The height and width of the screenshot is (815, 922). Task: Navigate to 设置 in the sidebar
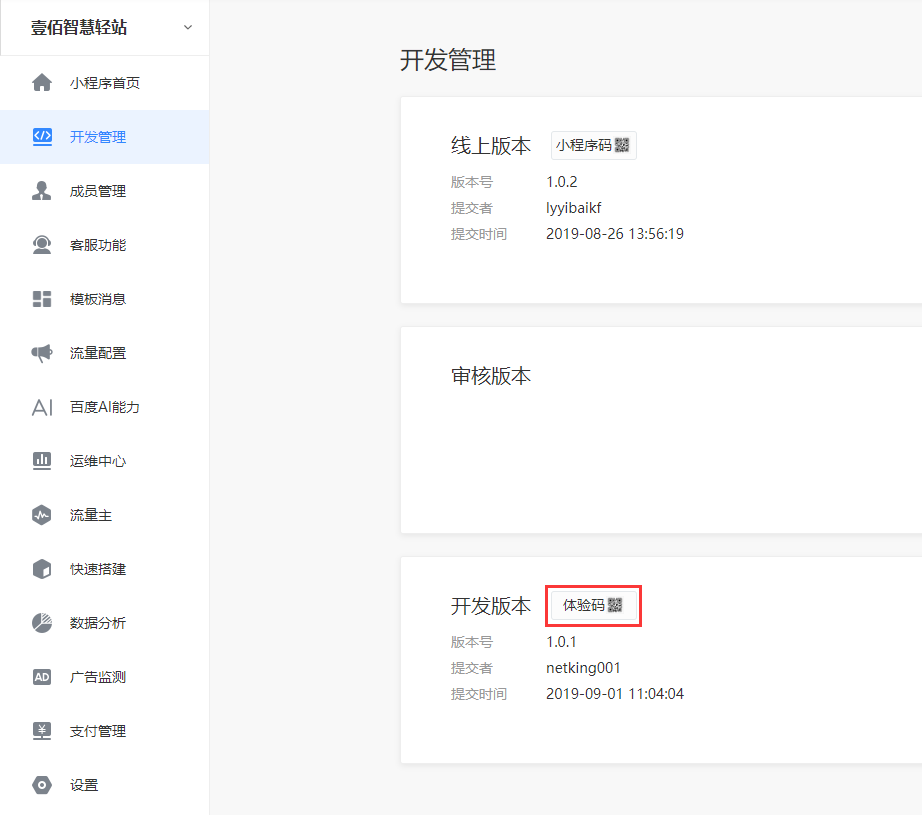(x=84, y=785)
